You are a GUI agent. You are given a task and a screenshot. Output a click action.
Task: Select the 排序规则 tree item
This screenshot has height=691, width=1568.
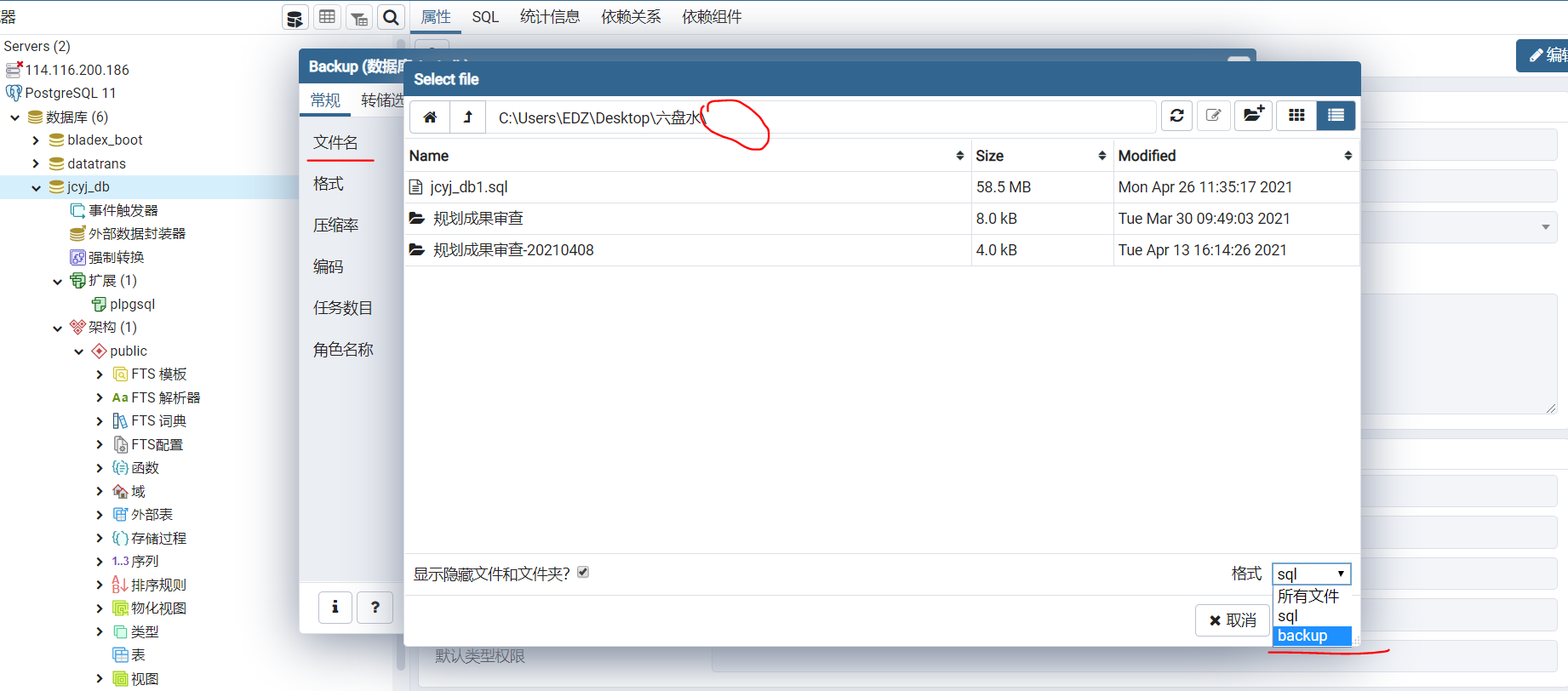[x=158, y=585]
